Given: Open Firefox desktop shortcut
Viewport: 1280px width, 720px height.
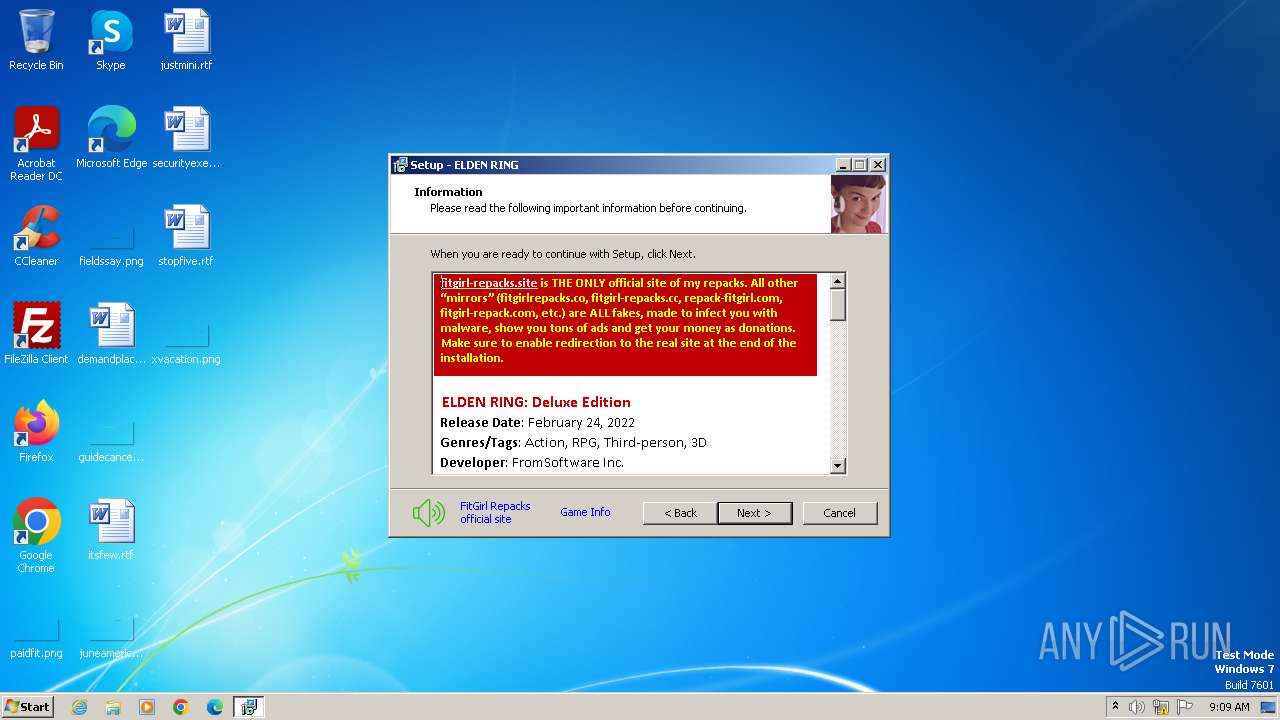Looking at the screenshot, I should pyautogui.click(x=36, y=432).
